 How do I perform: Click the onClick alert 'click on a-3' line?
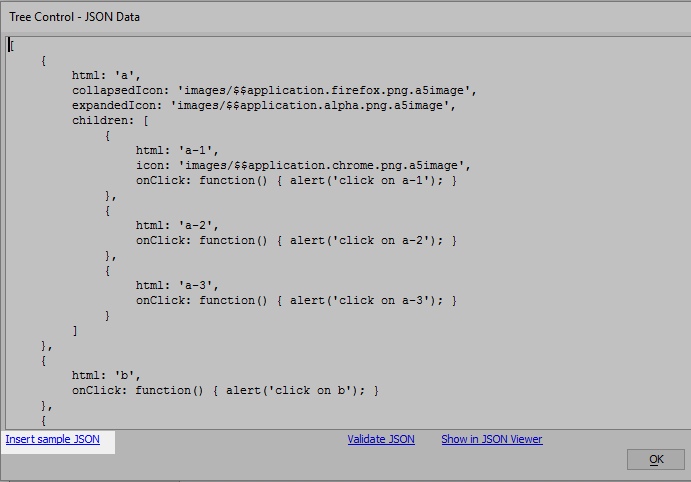[296, 300]
